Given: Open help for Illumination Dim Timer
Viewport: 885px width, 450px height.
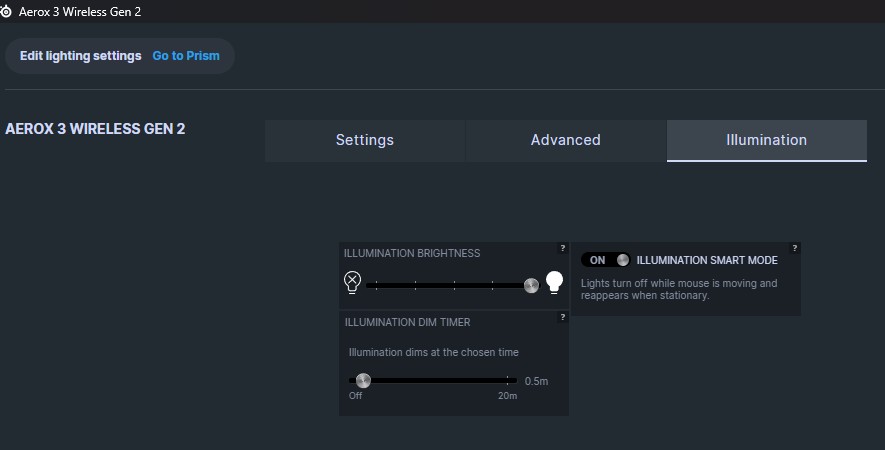Looking at the screenshot, I should click(562, 317).
